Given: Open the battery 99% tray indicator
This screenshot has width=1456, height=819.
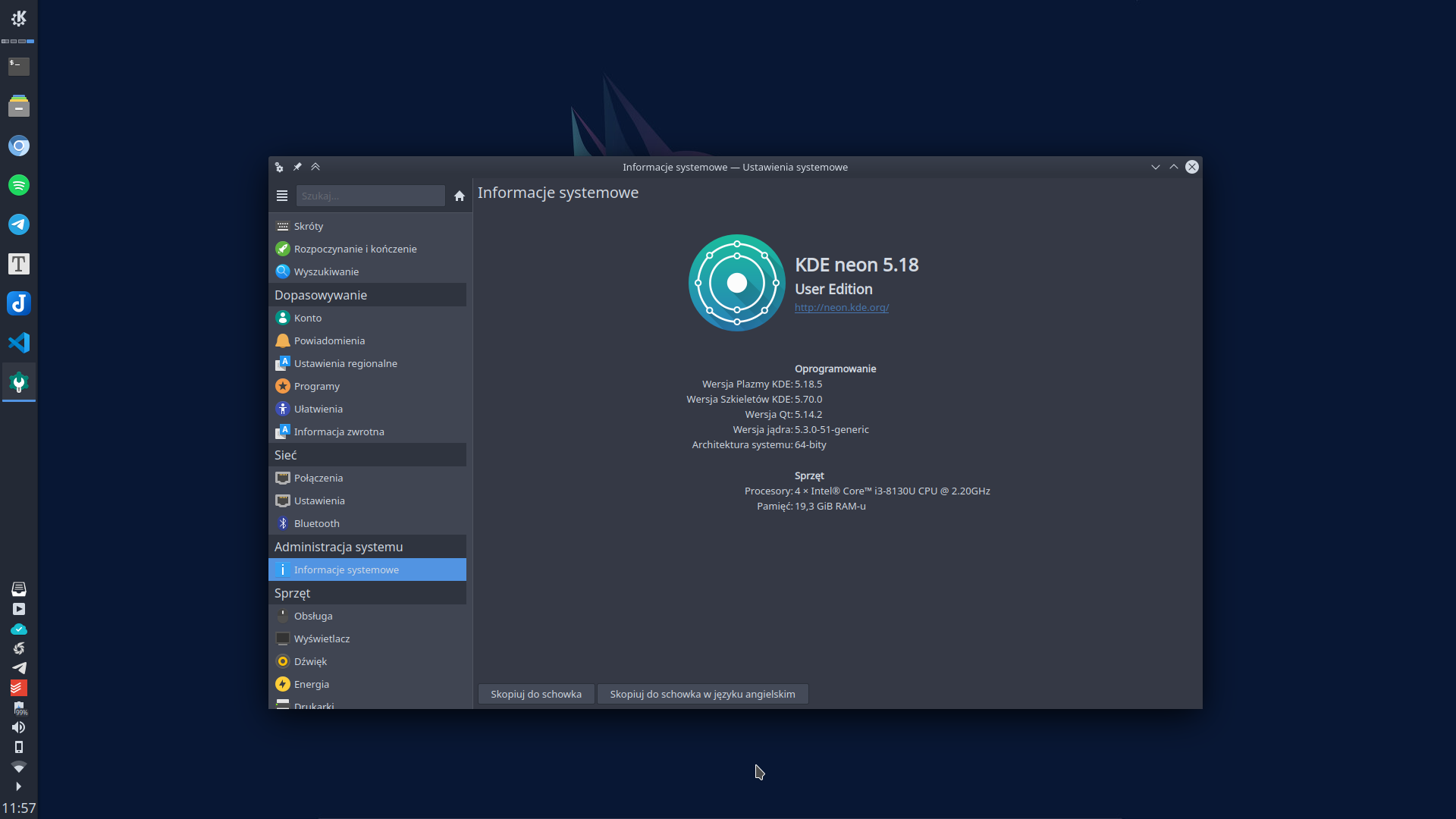Looking at the screenshot, I should (x=18, y=708).
